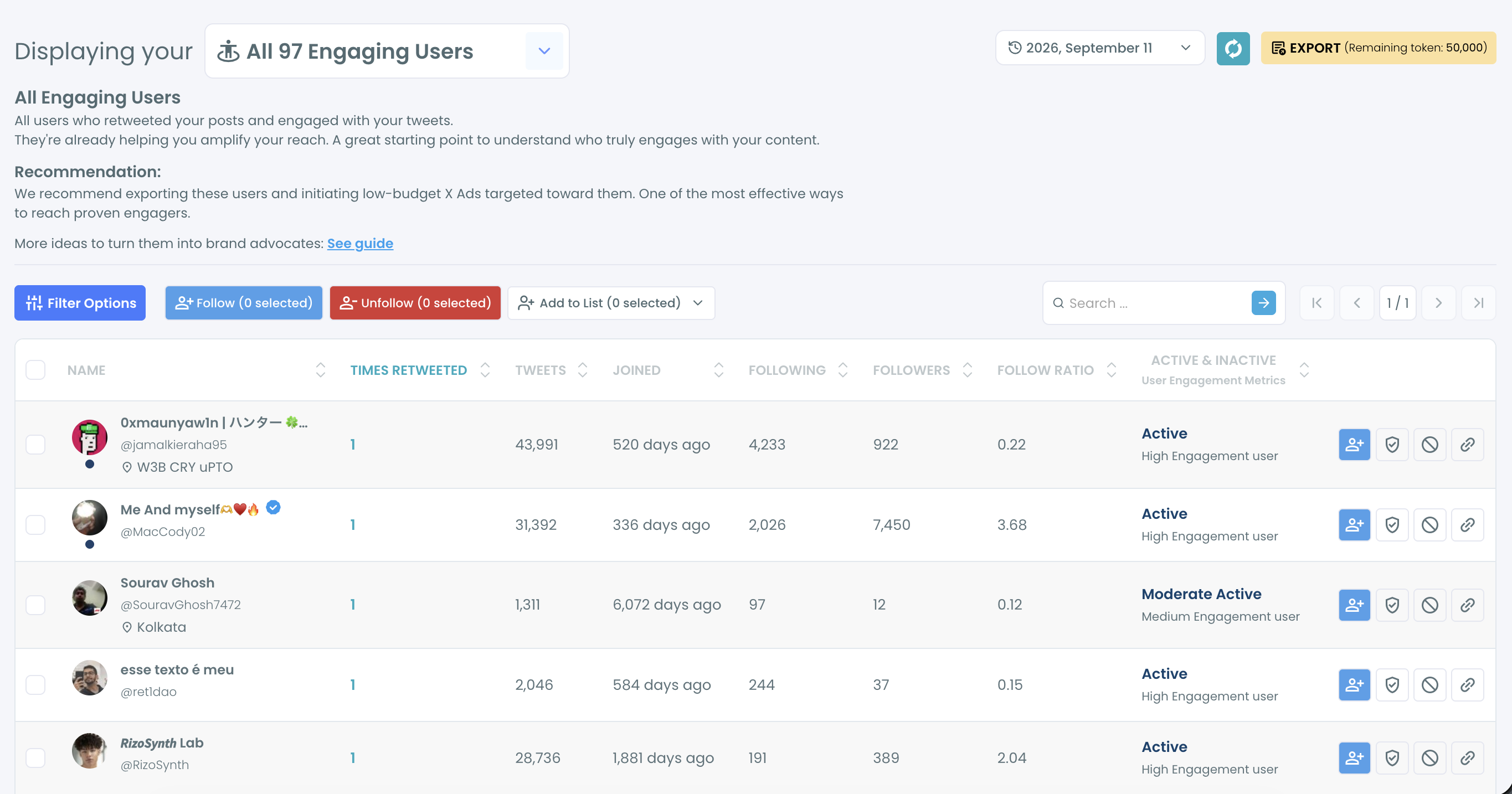Submit search with the blue arrow icon

coord(1263,303)
